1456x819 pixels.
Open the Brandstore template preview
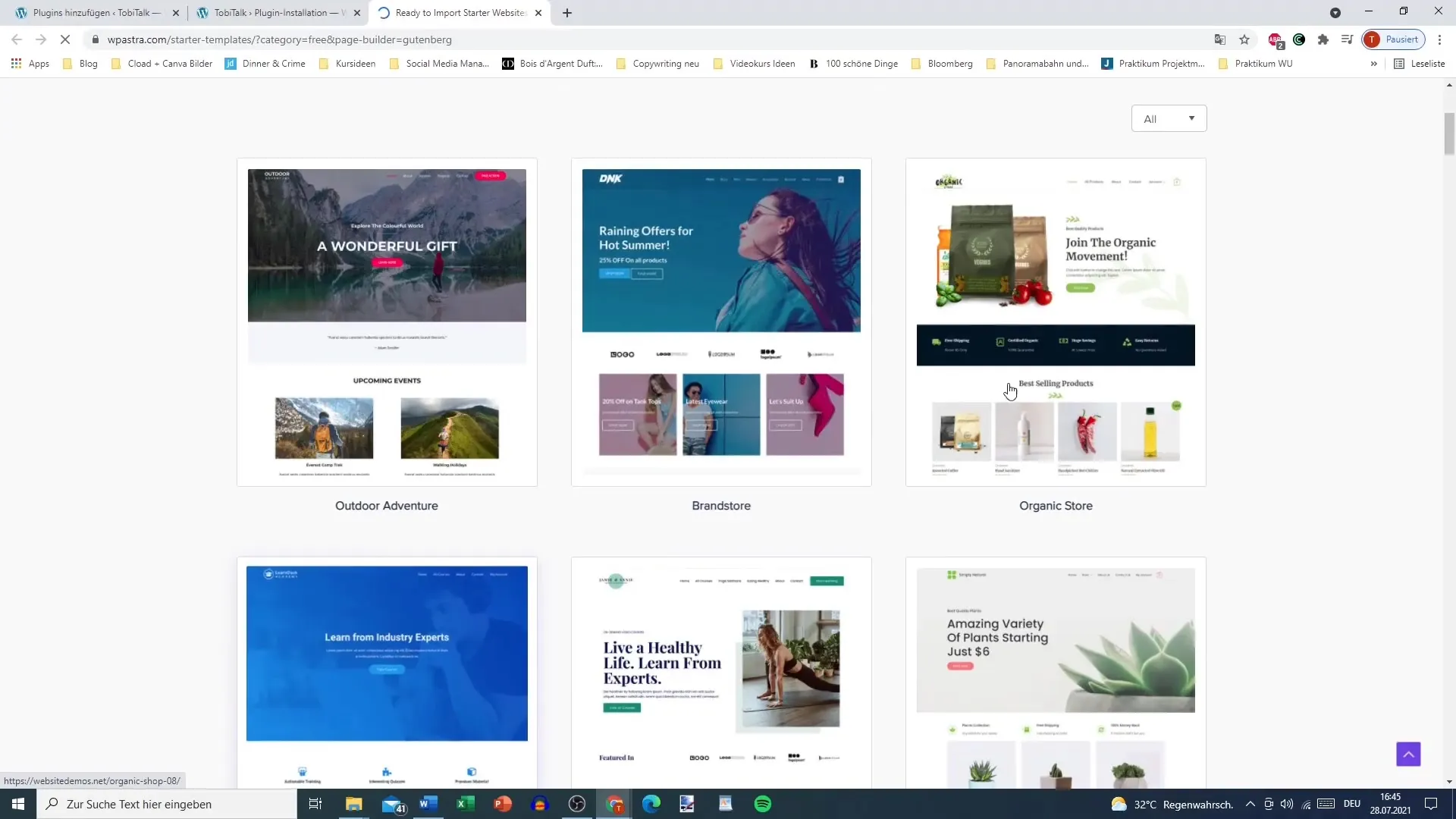[721, 322]
